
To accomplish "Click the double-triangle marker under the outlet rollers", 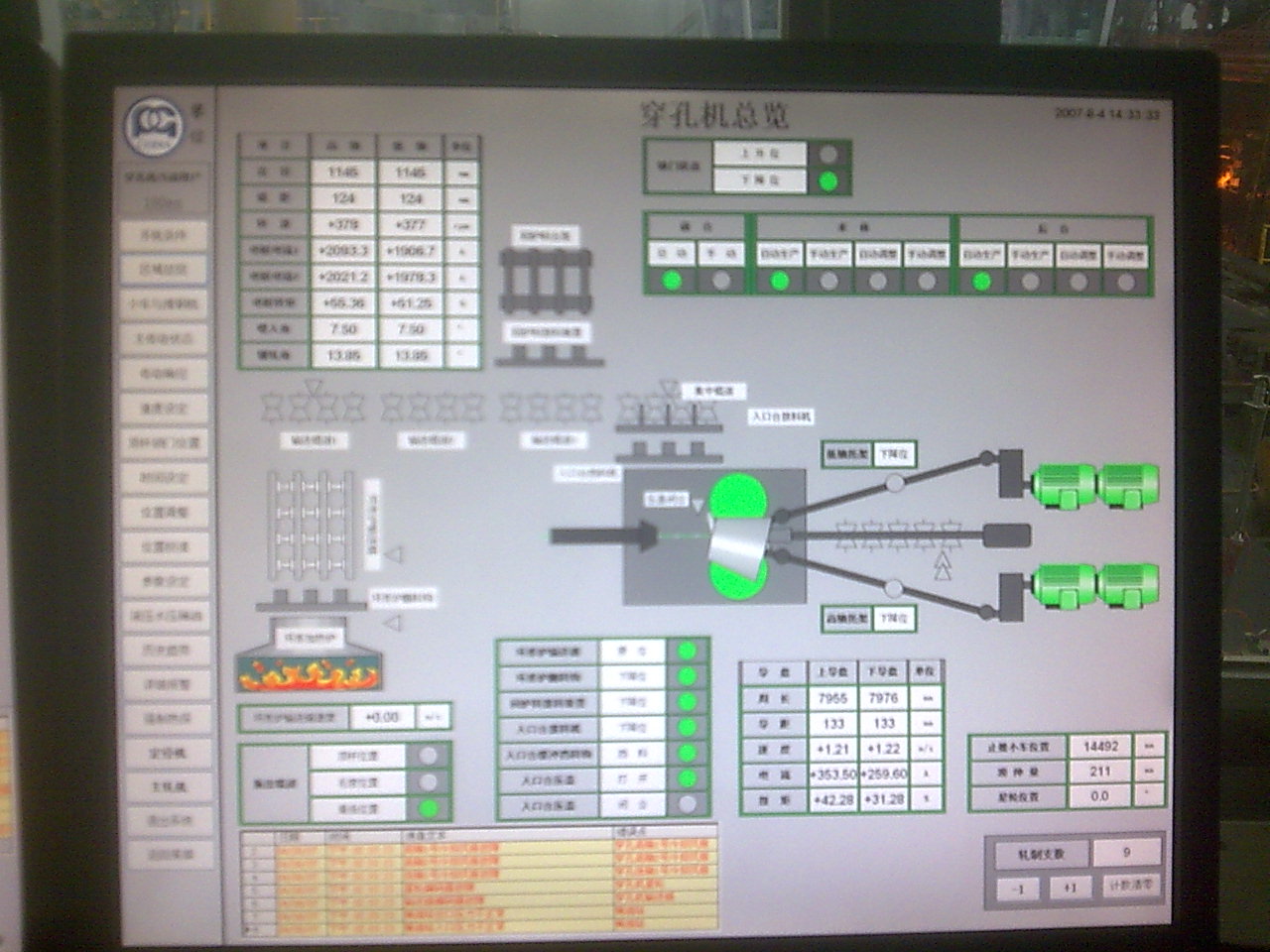I will (943, 566).
